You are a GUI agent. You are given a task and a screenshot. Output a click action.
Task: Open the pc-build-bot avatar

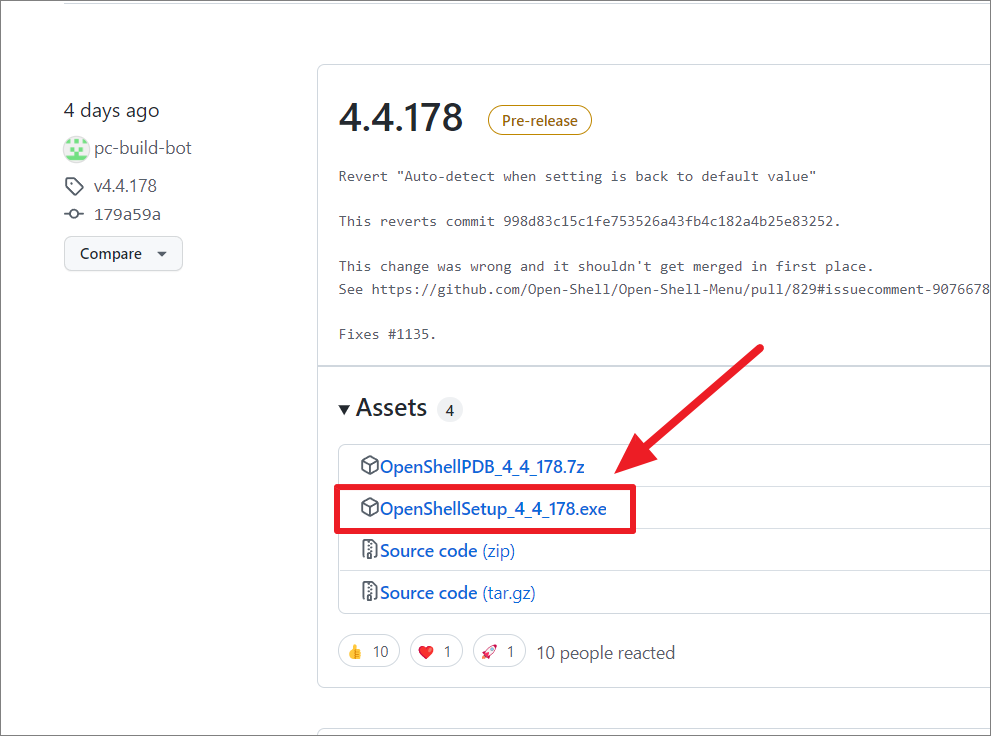(76, 149)
